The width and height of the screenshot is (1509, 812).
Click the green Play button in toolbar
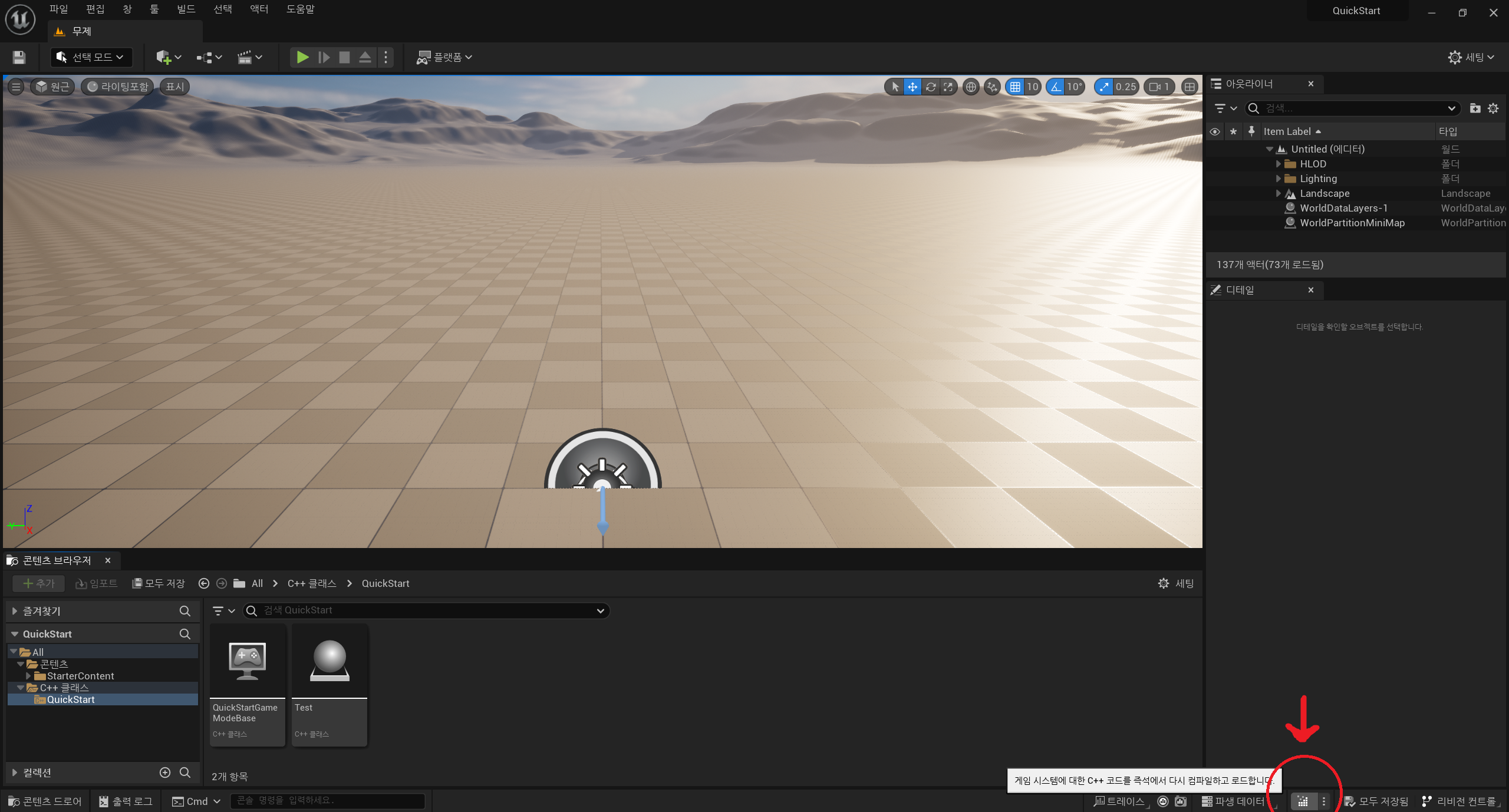(302, 57)
